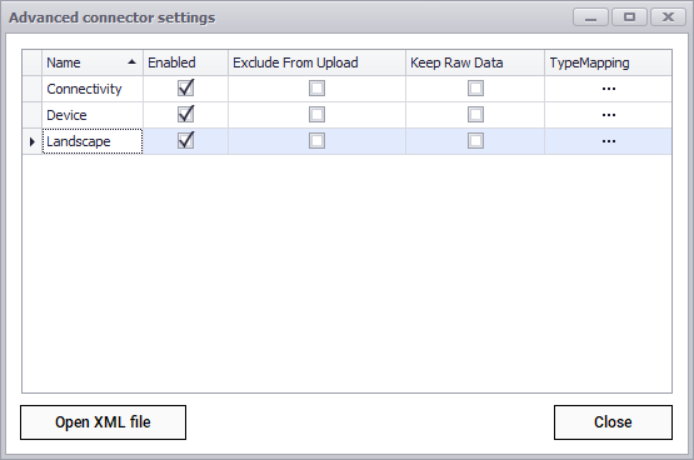
Task: Check Keep Raw Data for Connectivity
Action: click(x=476, y=89)
